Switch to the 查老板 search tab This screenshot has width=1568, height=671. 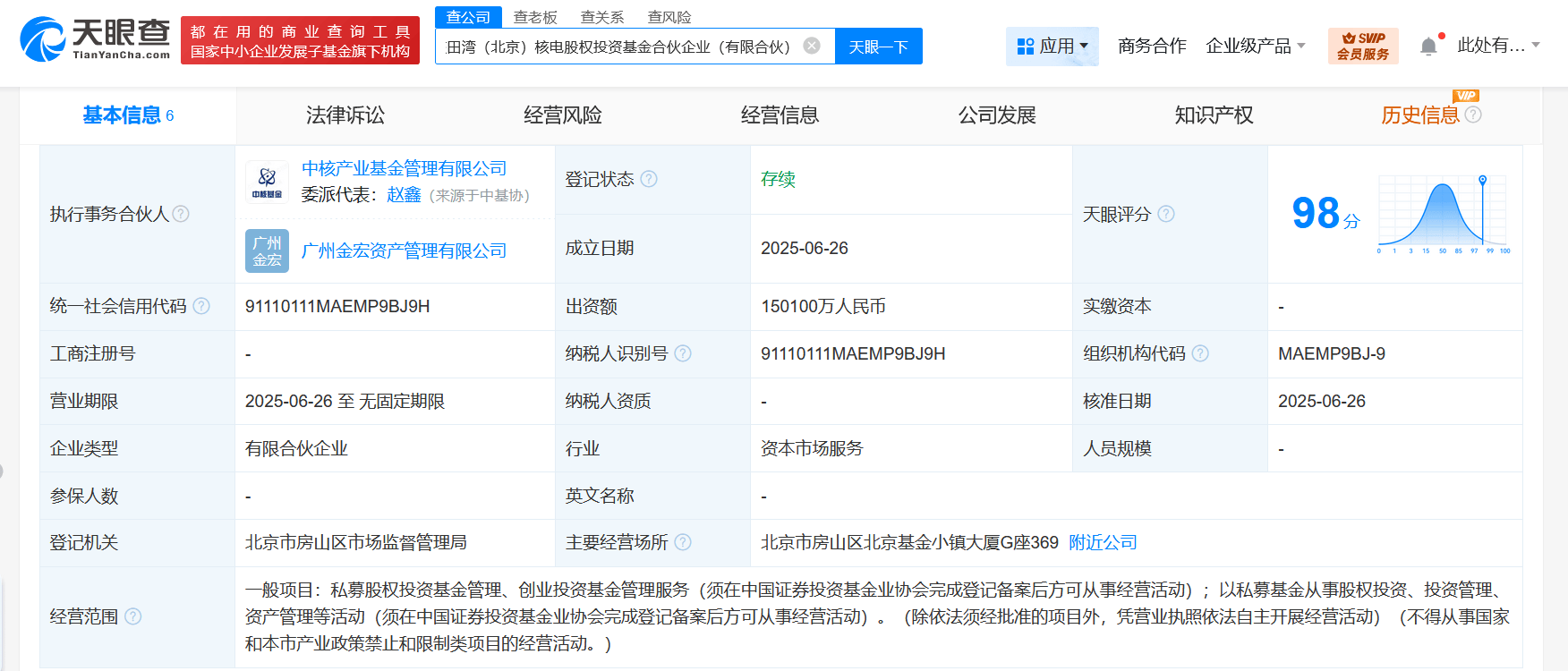pos(535,17)
